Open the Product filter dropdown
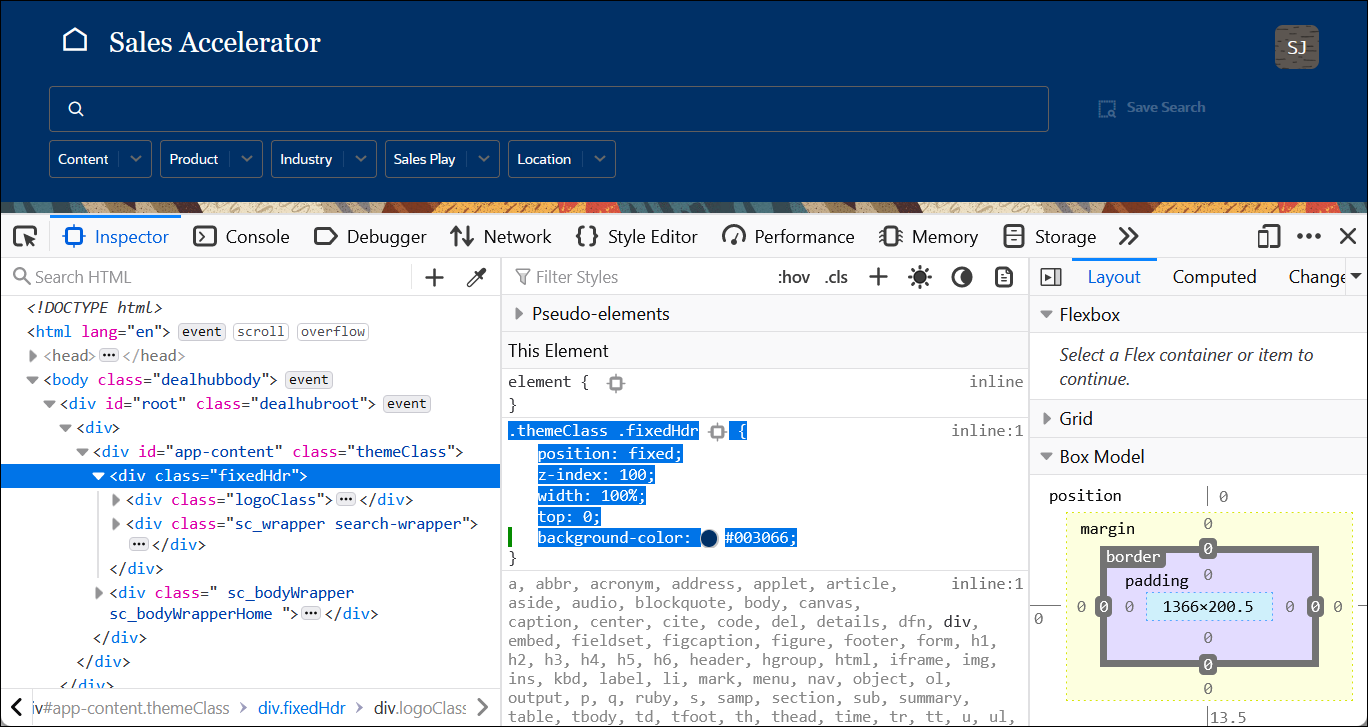The image size is (1368, 727). click(210, 158)
